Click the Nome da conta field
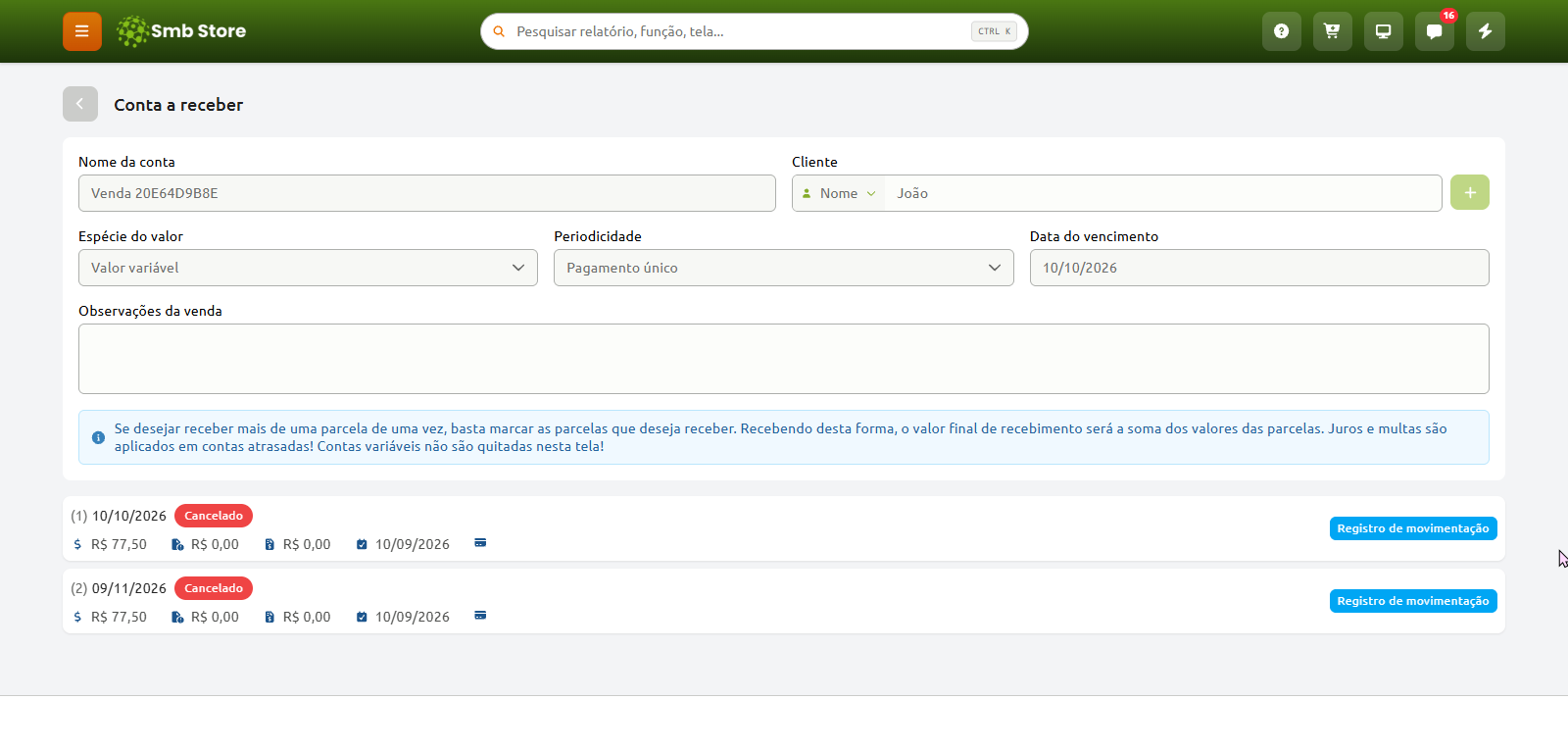Image resolution: width=1568 pixels, height=750 pixels. tap(427, 193)
